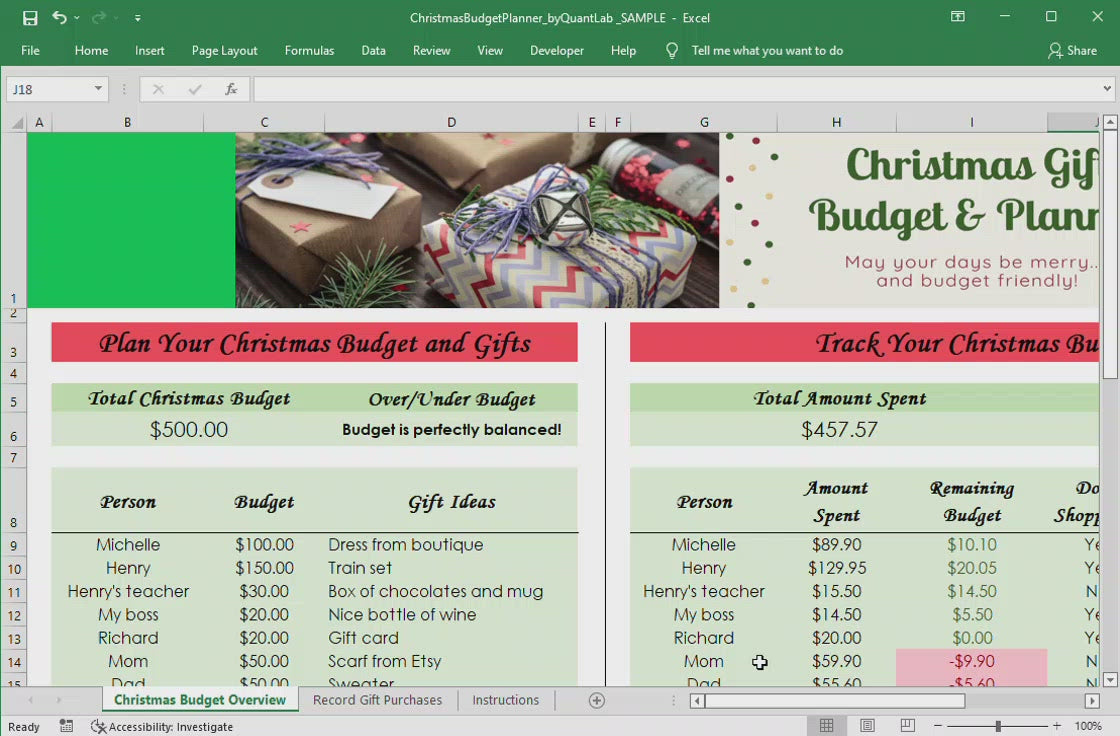1120x736 pixels.
Task: Click the Insert Function fx icon
Action: pyautogui.click(x=231, y=89)
